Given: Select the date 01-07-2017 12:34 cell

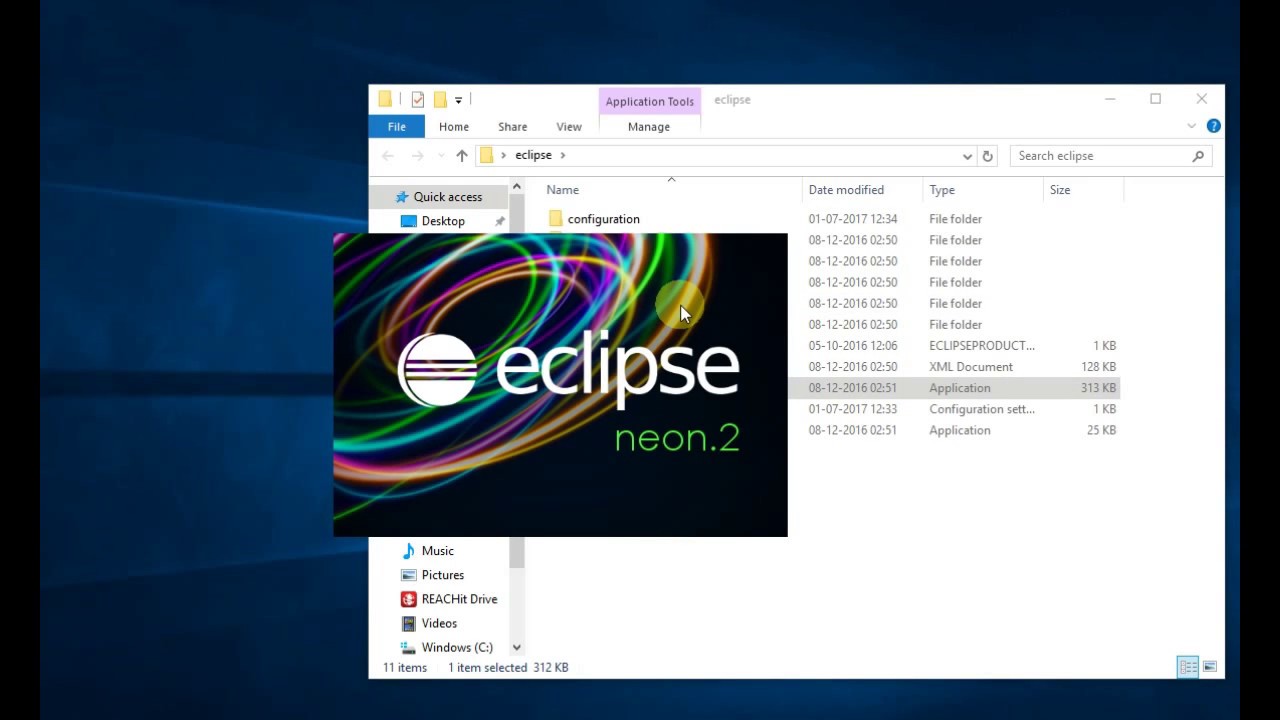Looking at the screenshot, I should tap(853, 219).
